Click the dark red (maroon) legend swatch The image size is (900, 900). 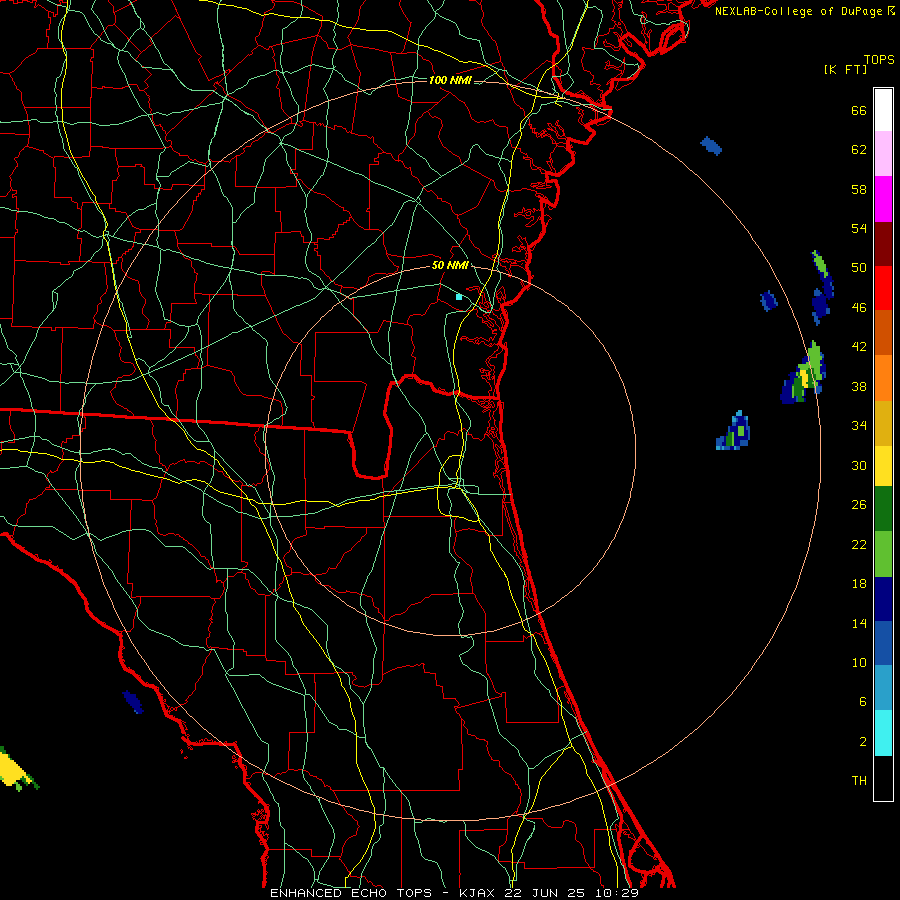(883, 244)
